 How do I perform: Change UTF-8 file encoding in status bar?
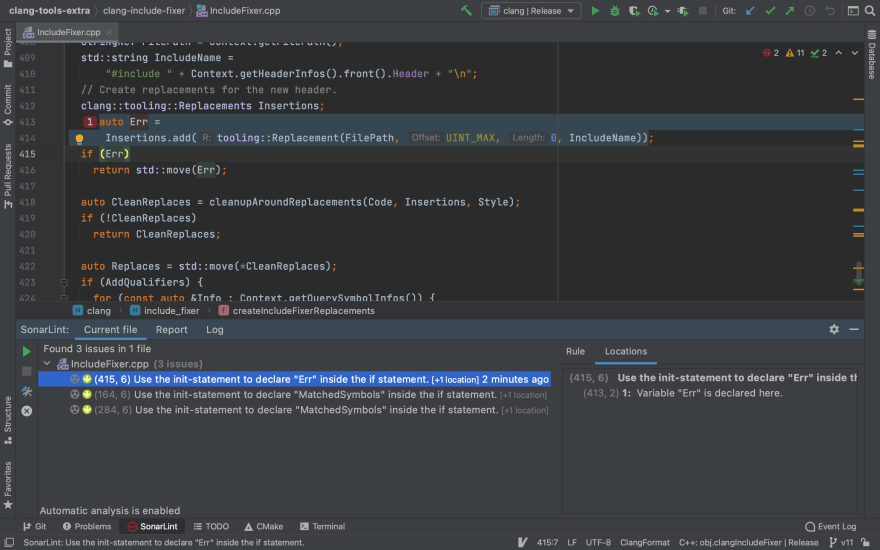tap(598, 543)
